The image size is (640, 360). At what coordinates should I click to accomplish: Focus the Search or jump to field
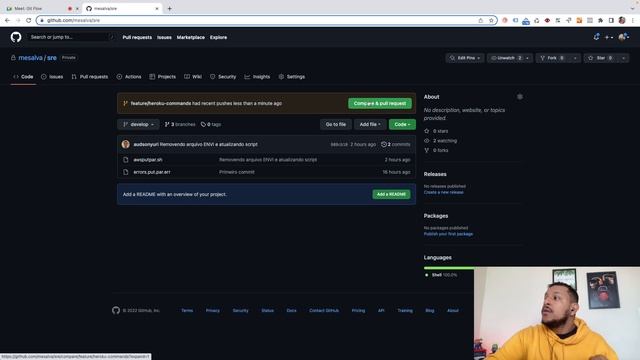click(x=70, y=37)
